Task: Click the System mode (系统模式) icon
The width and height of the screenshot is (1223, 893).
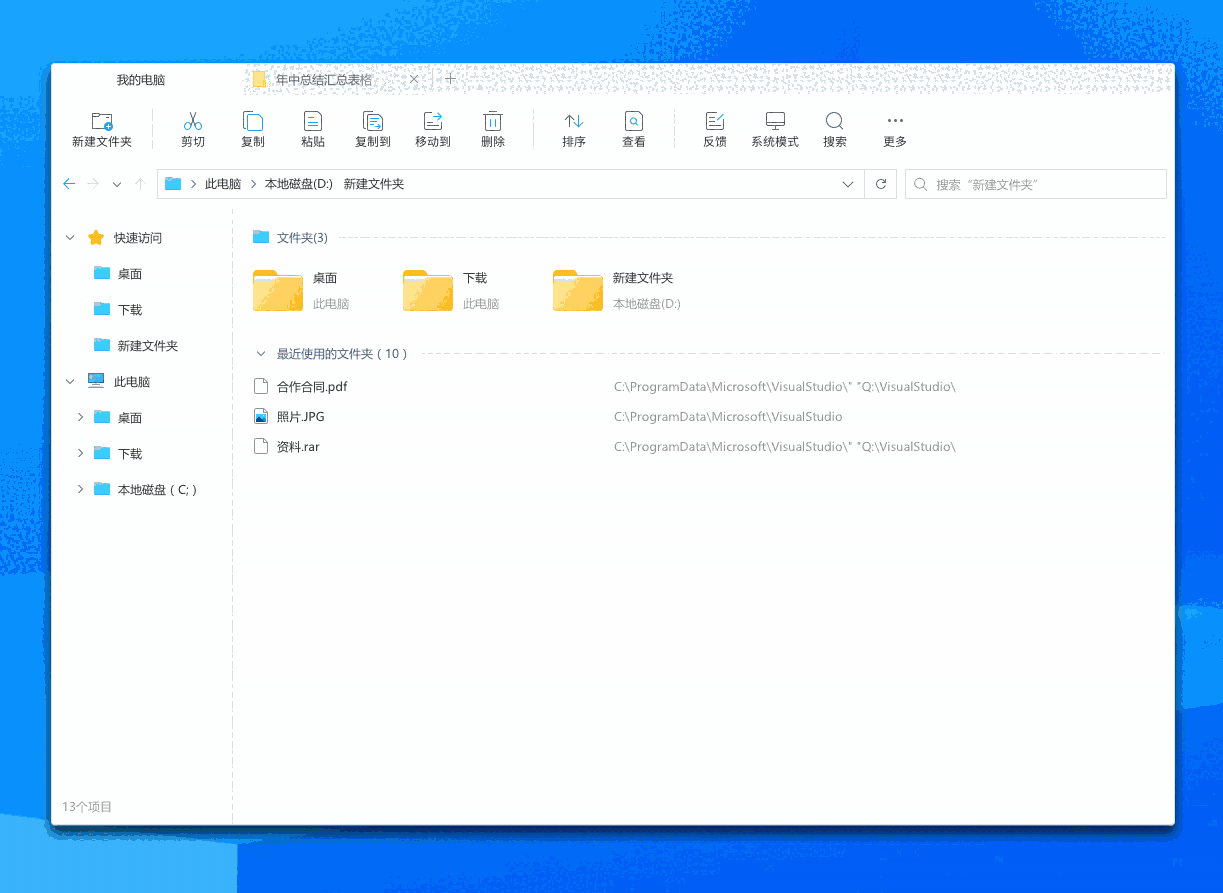Action: pyautogui.click(x=775, y=122)
